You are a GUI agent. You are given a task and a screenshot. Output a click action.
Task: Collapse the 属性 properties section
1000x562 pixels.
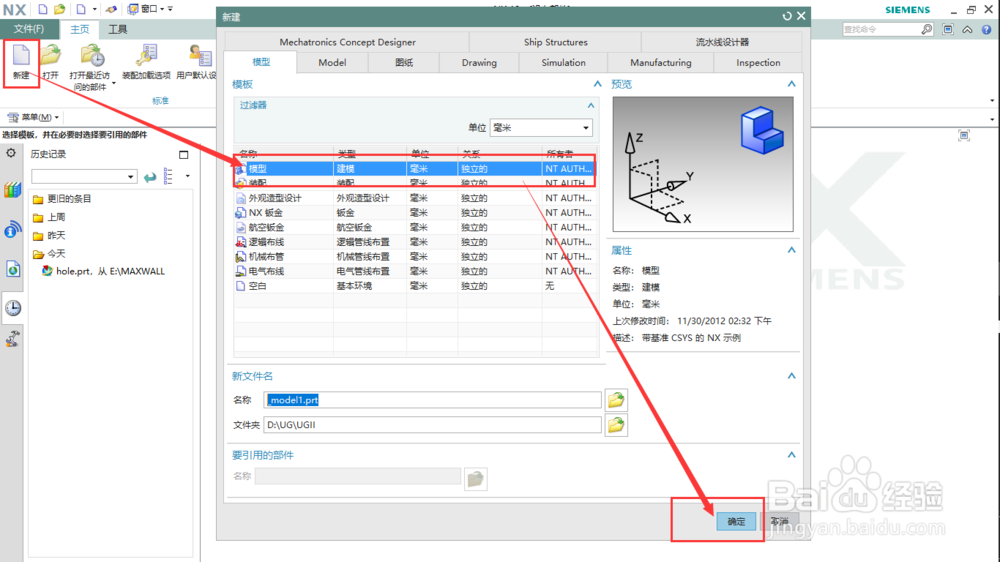[791, 250]
